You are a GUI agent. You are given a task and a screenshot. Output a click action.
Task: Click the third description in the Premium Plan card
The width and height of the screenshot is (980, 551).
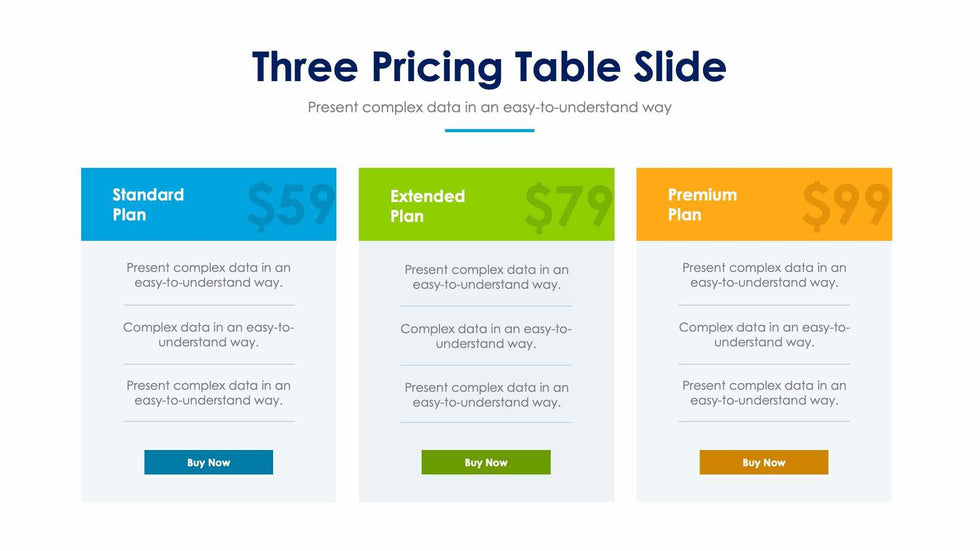764,392
